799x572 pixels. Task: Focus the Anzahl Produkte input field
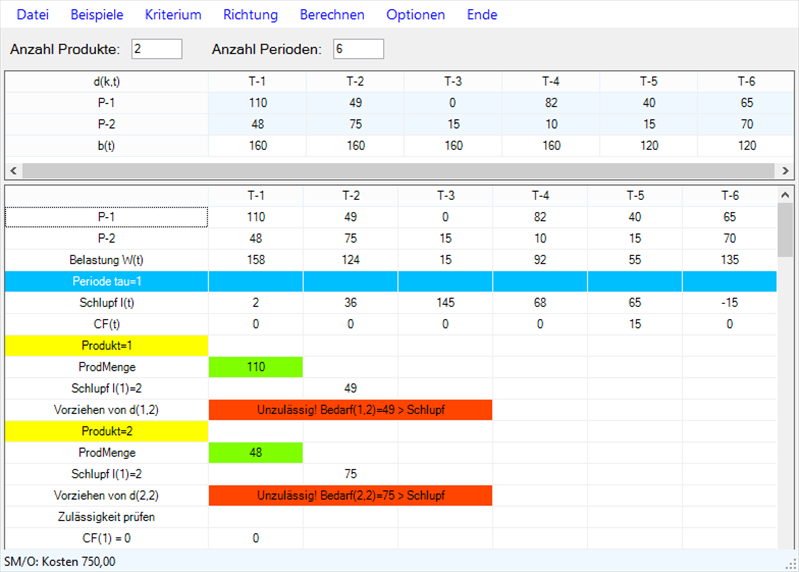coord(157,49)
